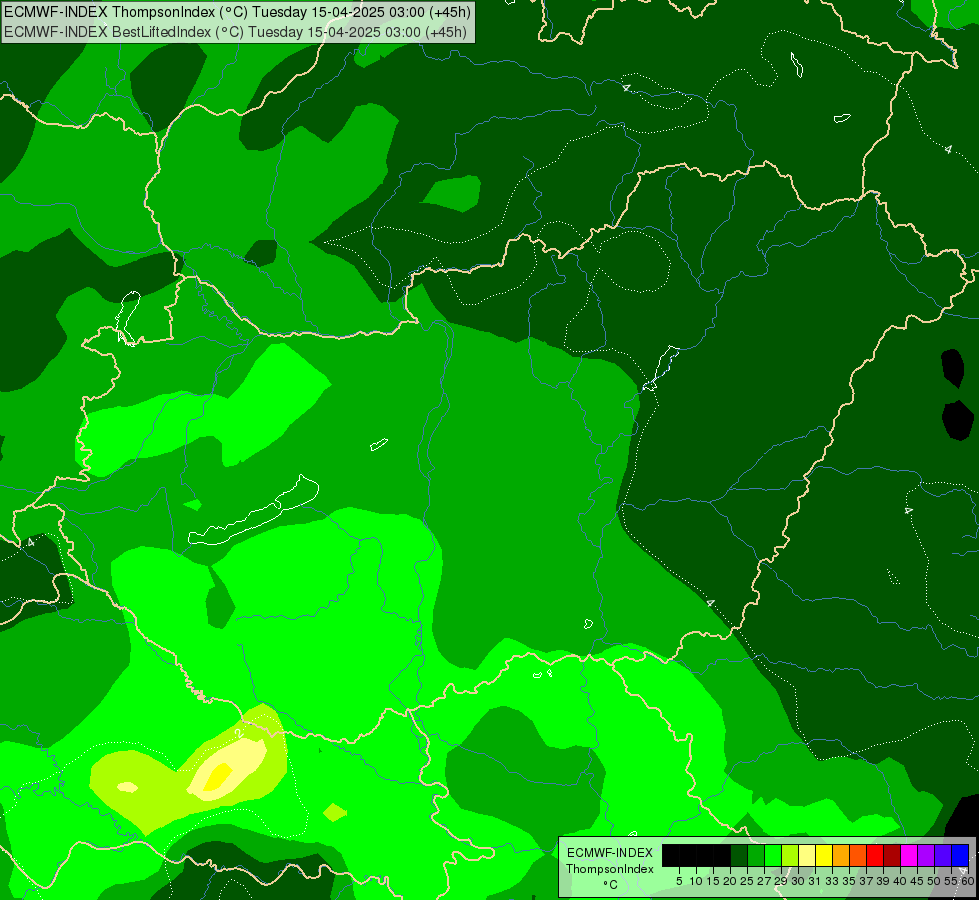This screenshot has width=979, height=900.
Task: Click the legend scale value '39'
Action: coord(883,881)
